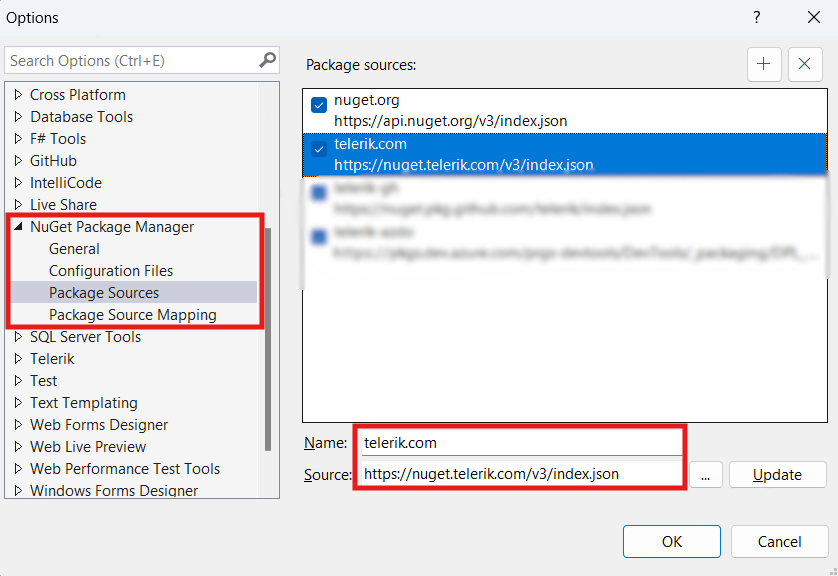Click the question mark help button
This screenshot has height=576, width=838.
point(756,17)
